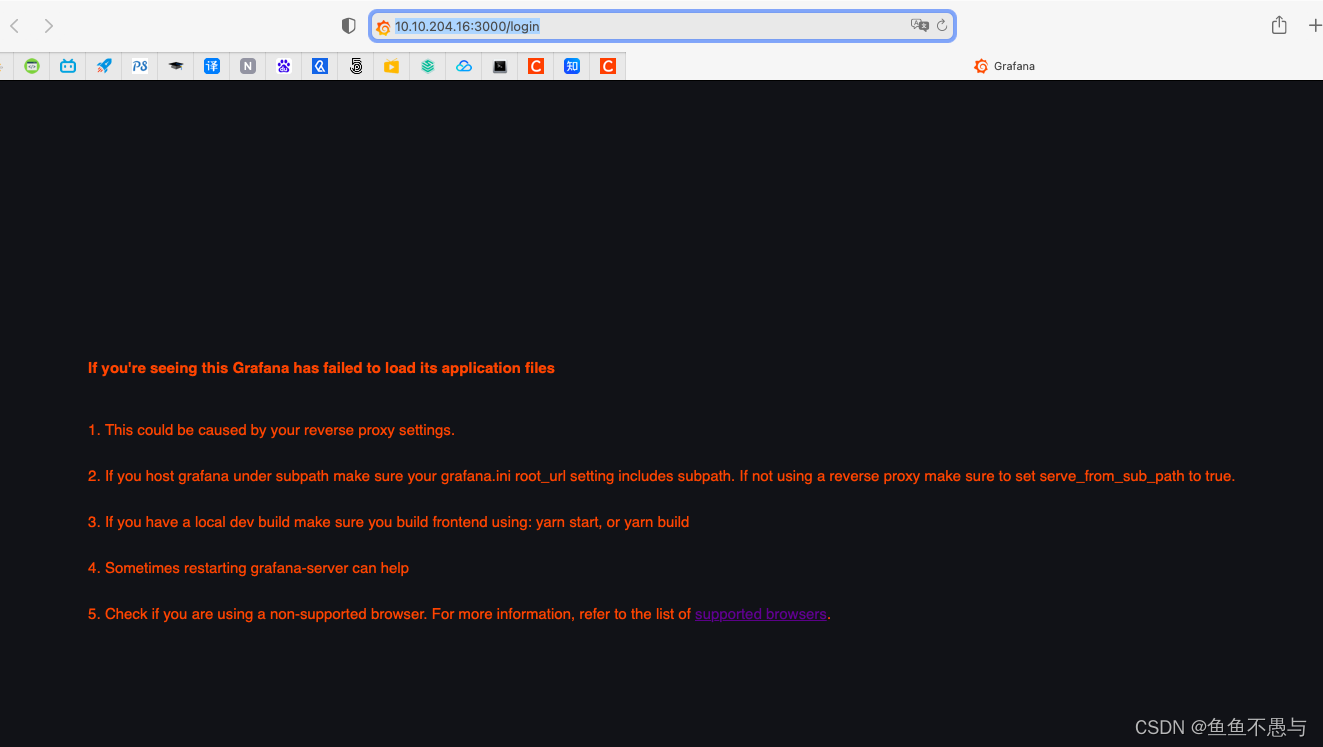Viewport: 1323px width, 747px height.
Task: Open the graduation cap bookmark
Action: 176,66
